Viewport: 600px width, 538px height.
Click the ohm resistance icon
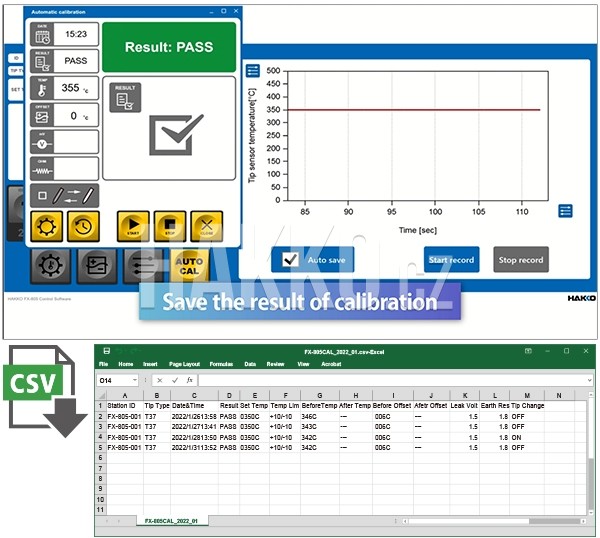[42, 169]
